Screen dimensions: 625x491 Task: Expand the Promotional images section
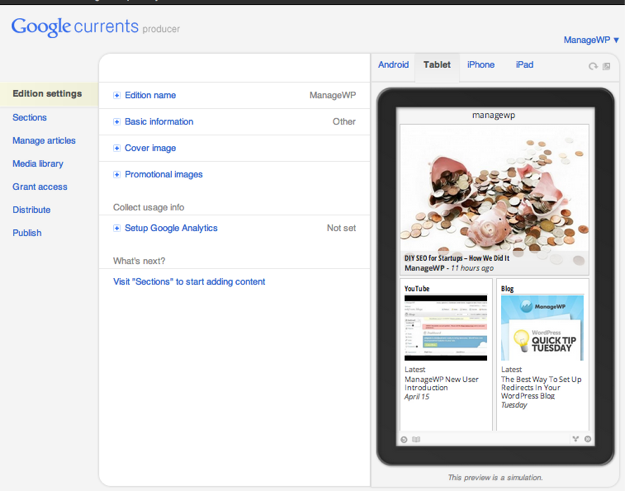click(162, 175)
